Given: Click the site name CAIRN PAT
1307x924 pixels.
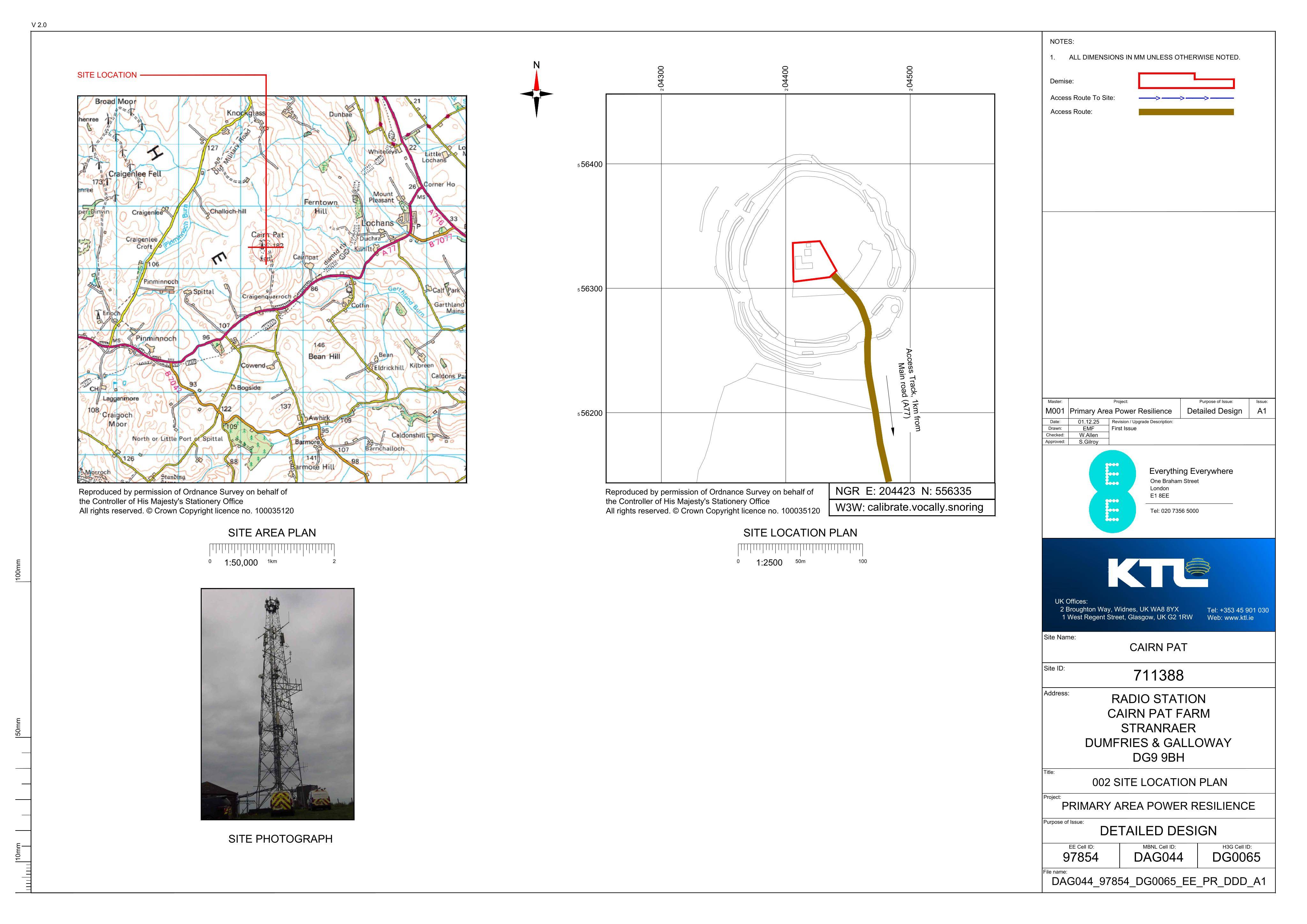Looking at the screenshot, I should click(1158, 647).
